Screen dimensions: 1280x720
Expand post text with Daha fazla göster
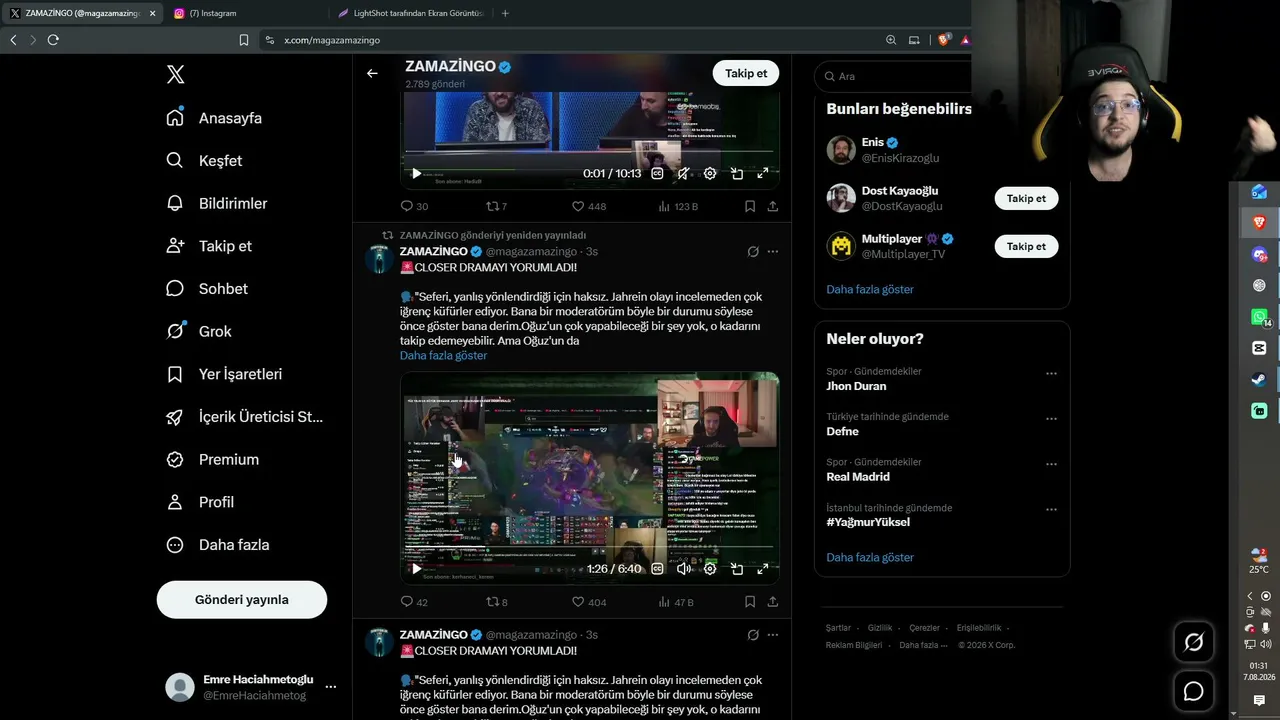(443, 355)
